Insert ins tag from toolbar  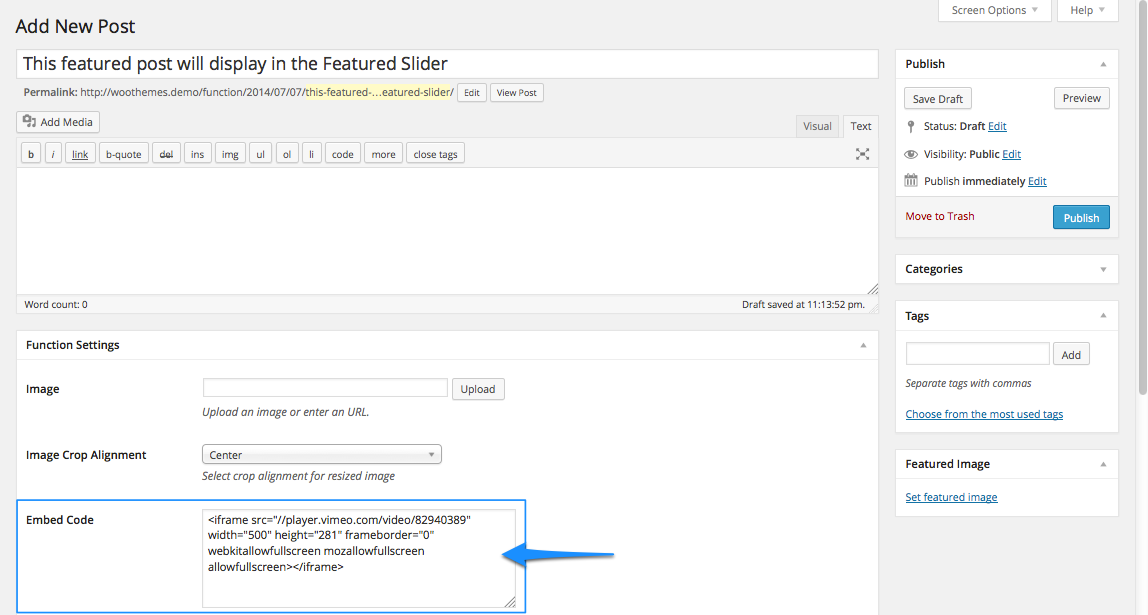click(x=198, y=154)
